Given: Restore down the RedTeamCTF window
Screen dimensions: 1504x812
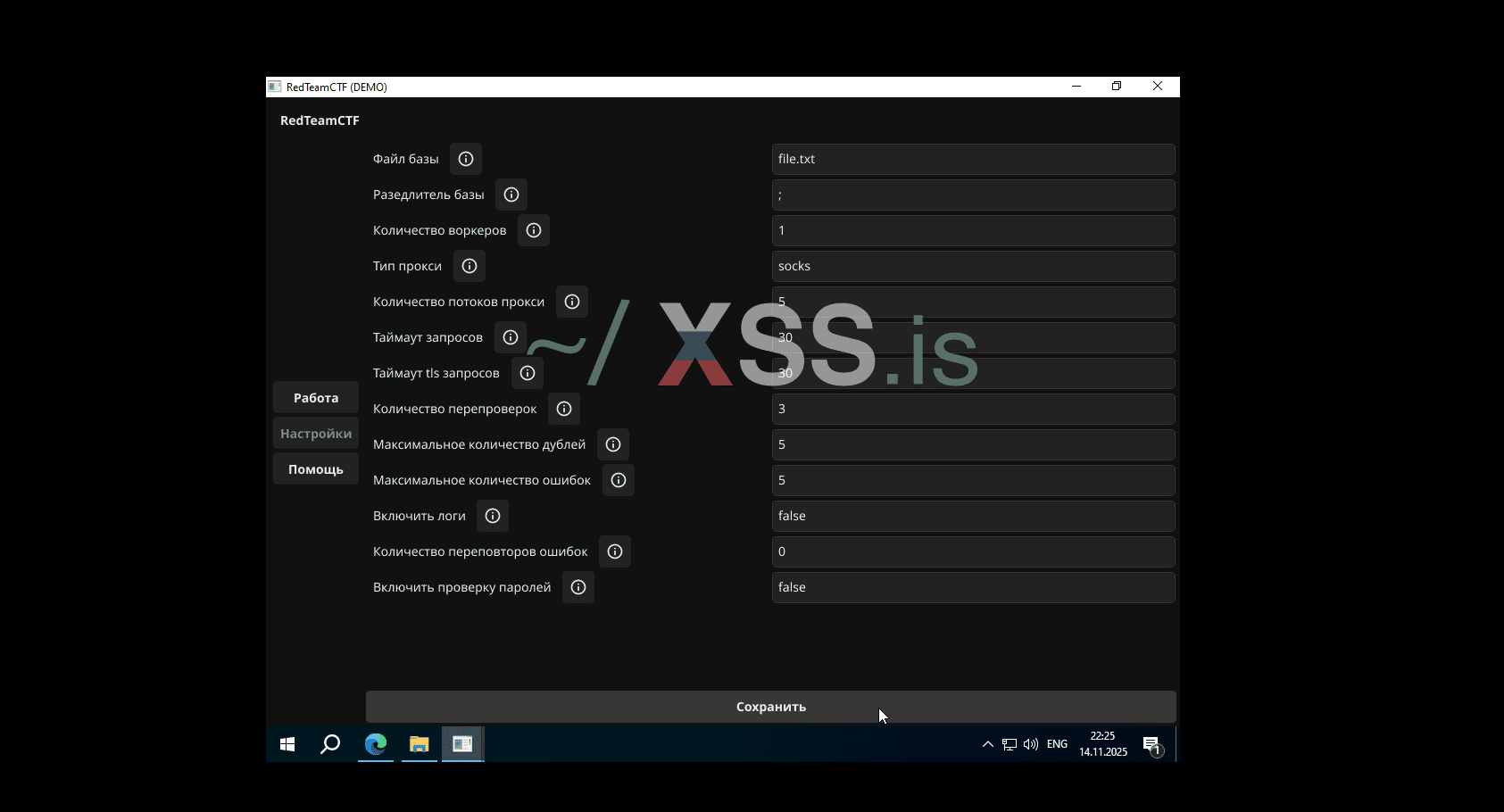Looking at the screenshot, I should 1117,87.
